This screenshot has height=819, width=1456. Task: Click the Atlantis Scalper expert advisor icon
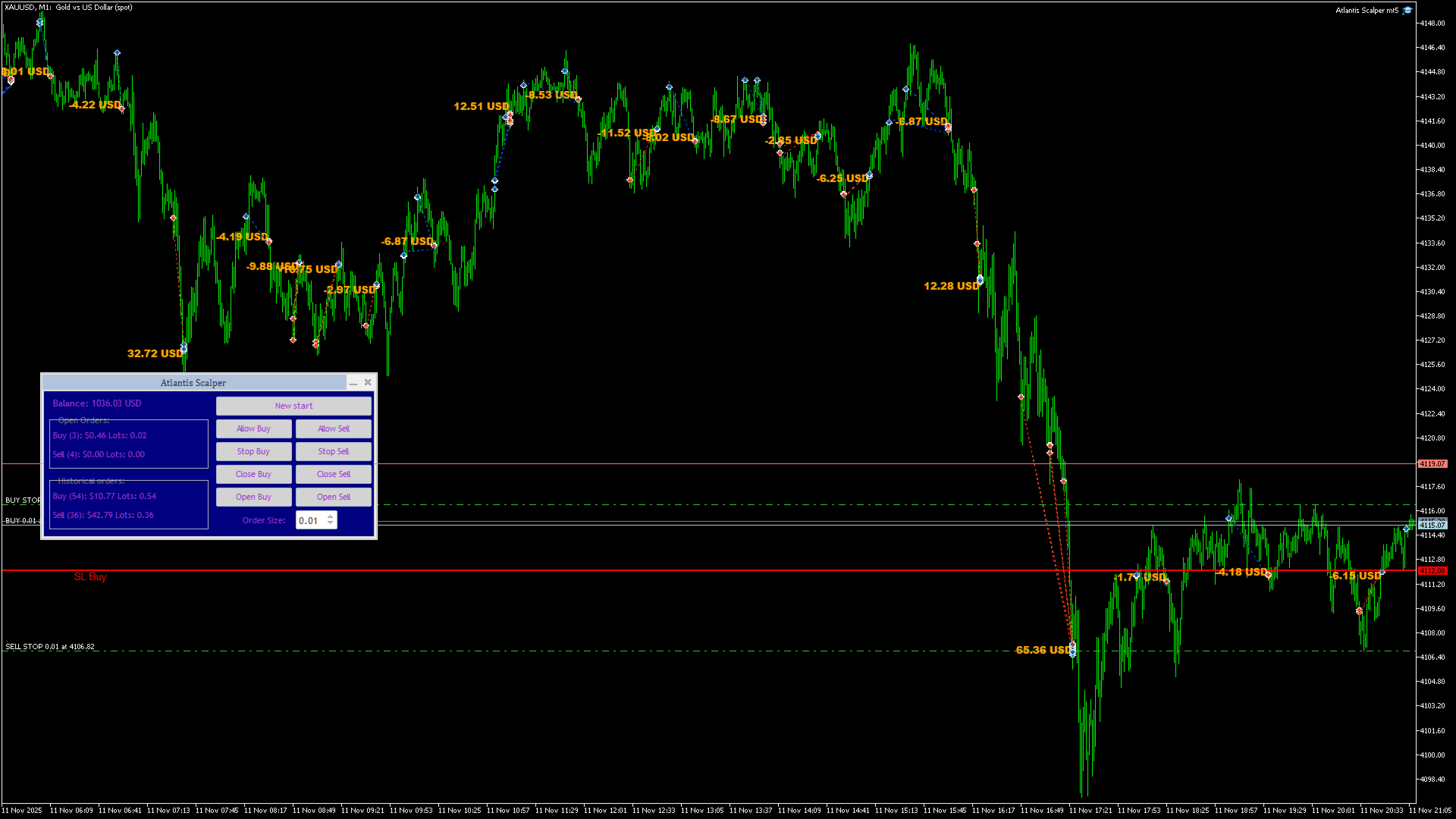coord(1407,10)
